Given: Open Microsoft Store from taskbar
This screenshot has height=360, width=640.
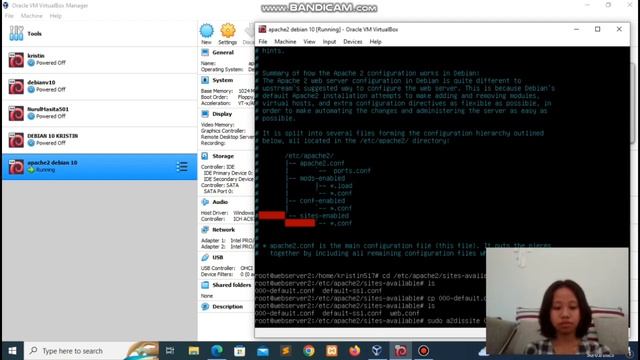Looking at the screenshot, I should [x=240, y=351].
